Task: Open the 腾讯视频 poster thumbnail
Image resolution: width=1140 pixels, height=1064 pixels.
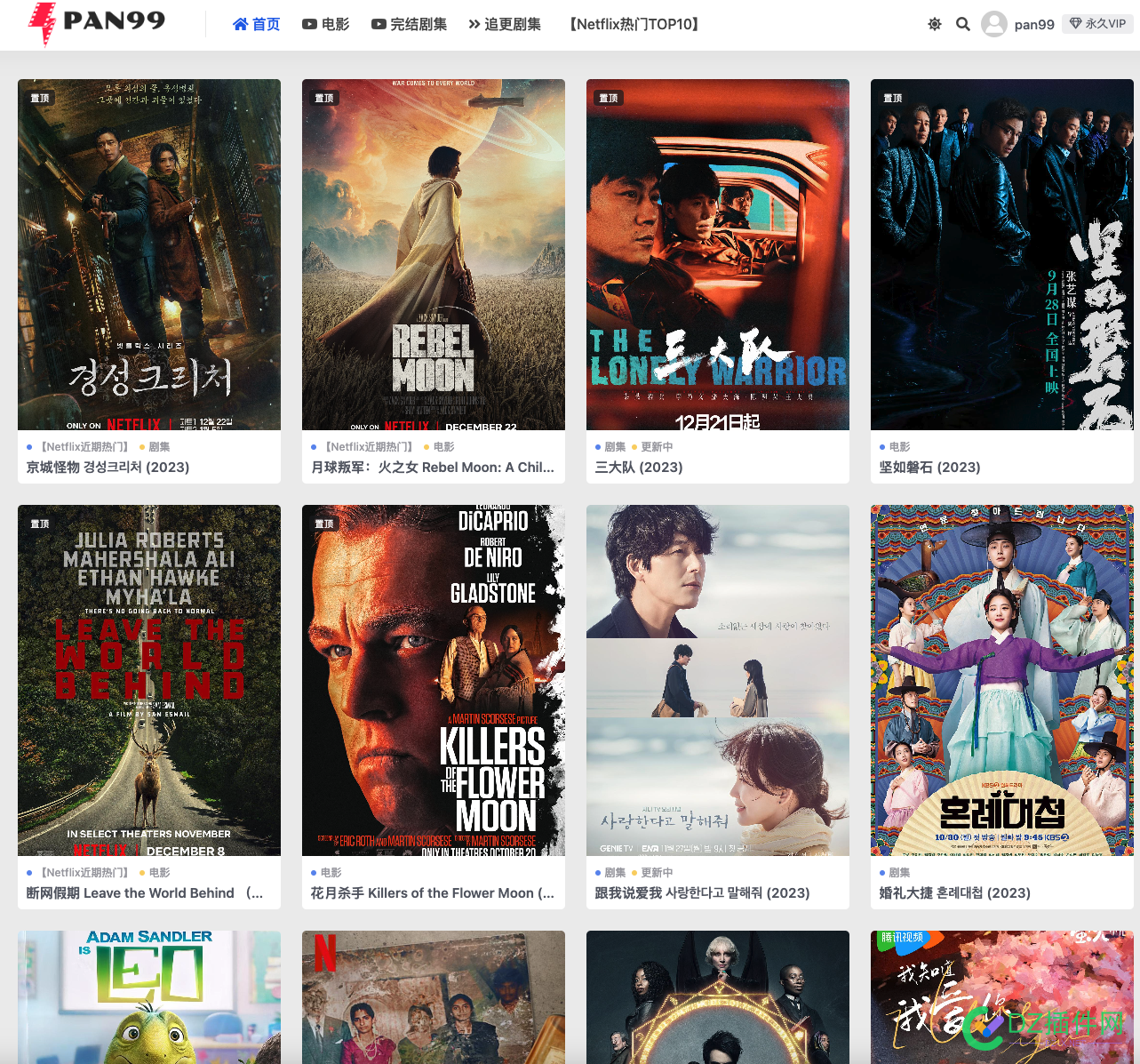Action: tap(1002, 997)
